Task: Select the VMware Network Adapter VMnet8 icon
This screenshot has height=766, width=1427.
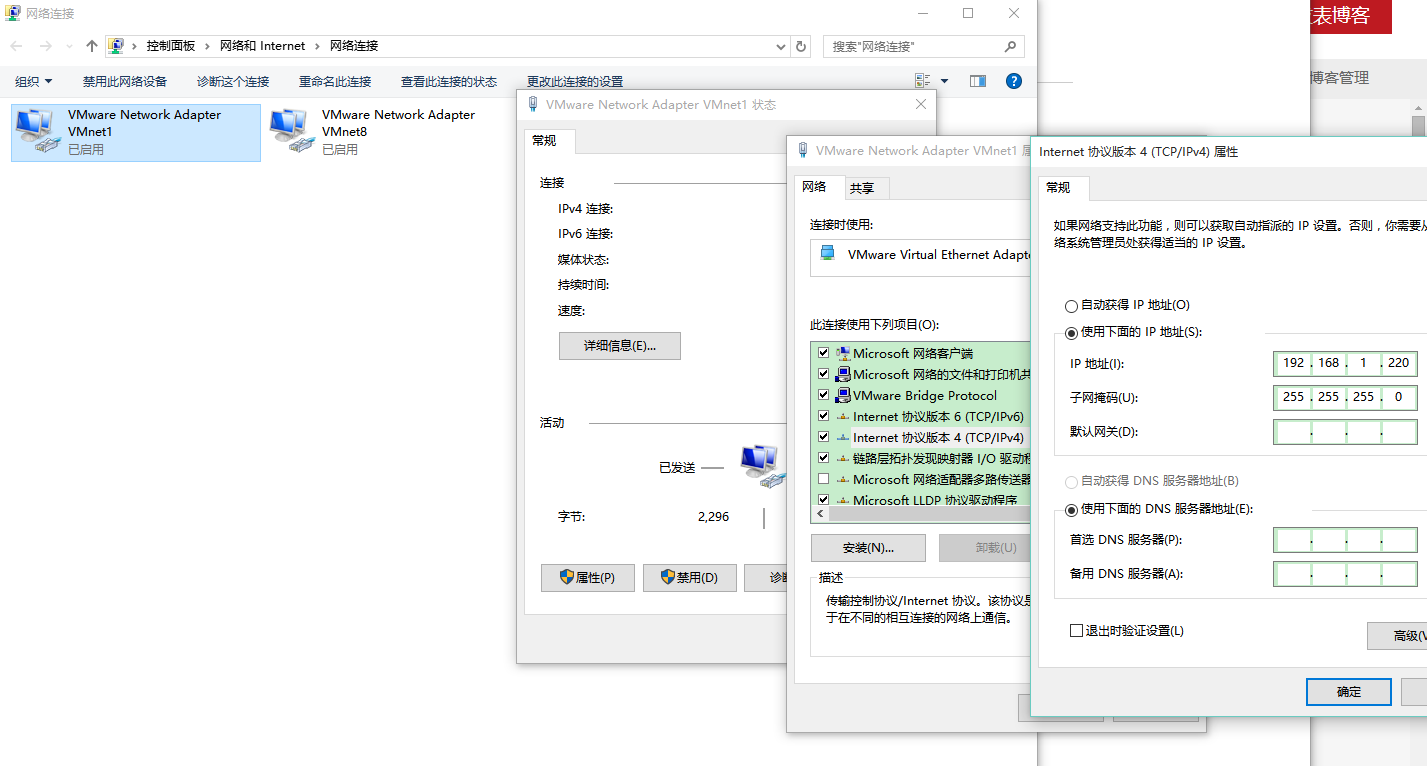Action: [291, 132]
